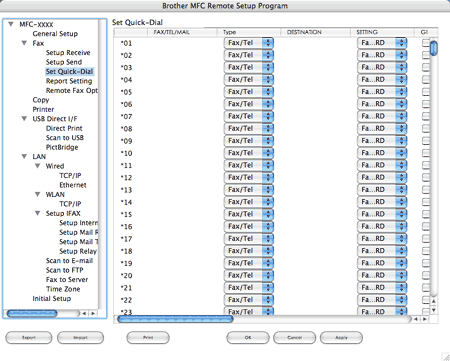Click the tree panel's right scroll arrow
Screen dimensions: 450x361
(93, 314)
